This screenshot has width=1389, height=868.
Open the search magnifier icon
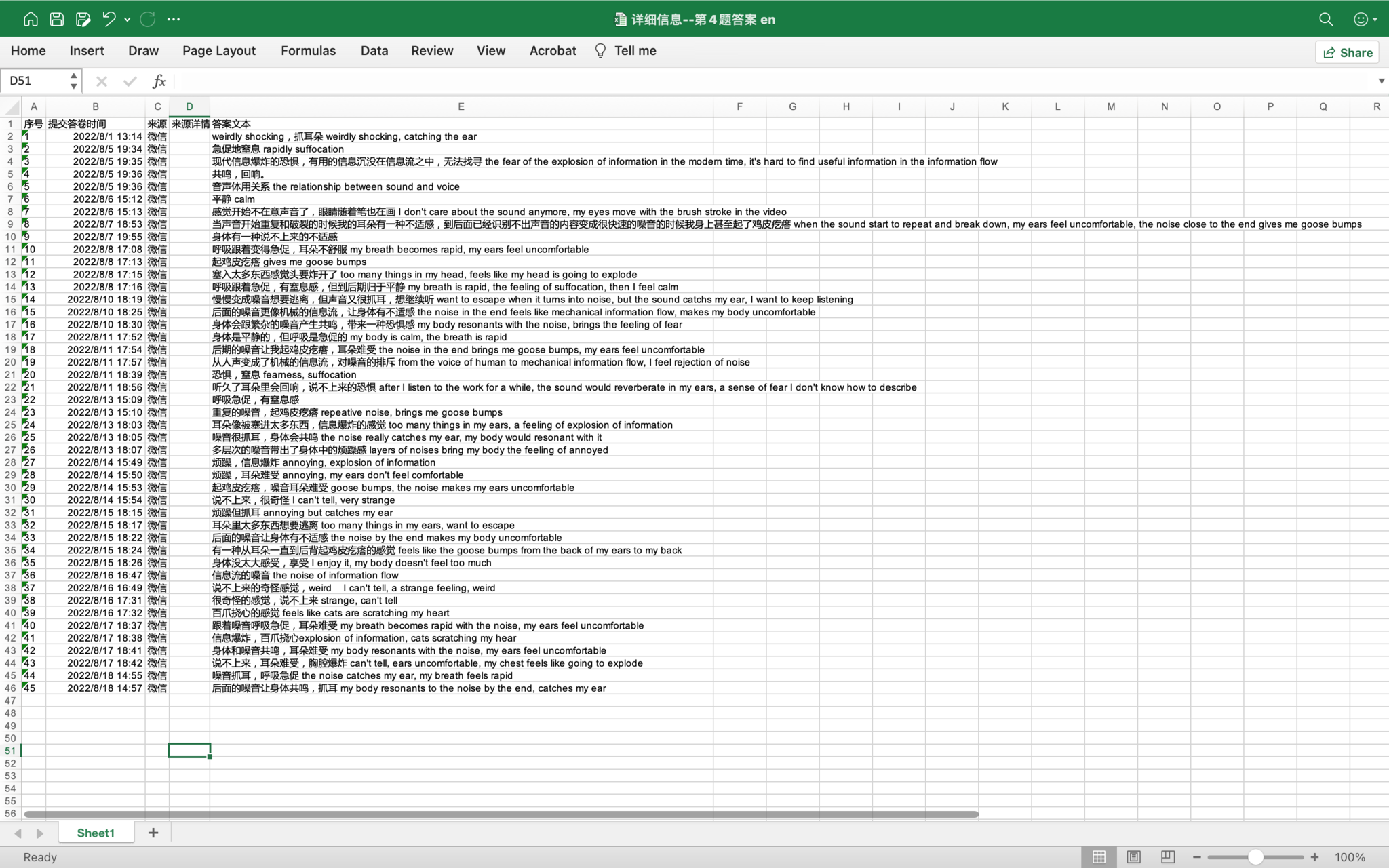(1326, 19)
